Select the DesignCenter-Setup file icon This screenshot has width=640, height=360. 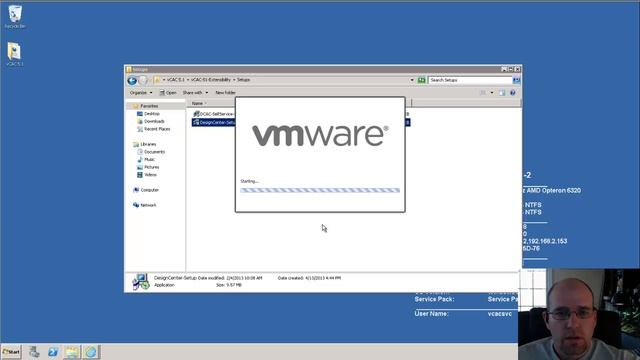pos(196,122)
